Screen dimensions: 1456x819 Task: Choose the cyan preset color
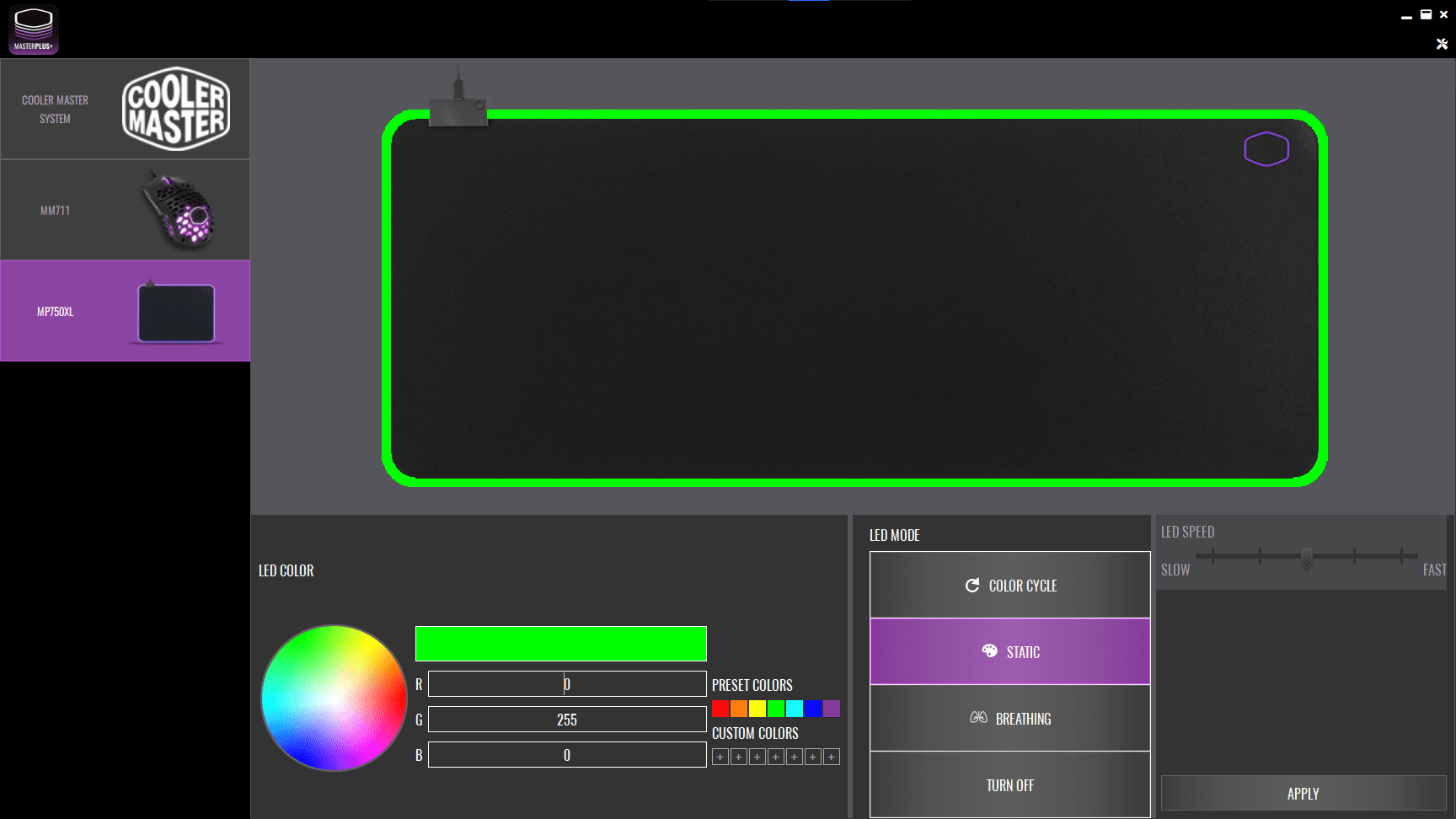795,709
